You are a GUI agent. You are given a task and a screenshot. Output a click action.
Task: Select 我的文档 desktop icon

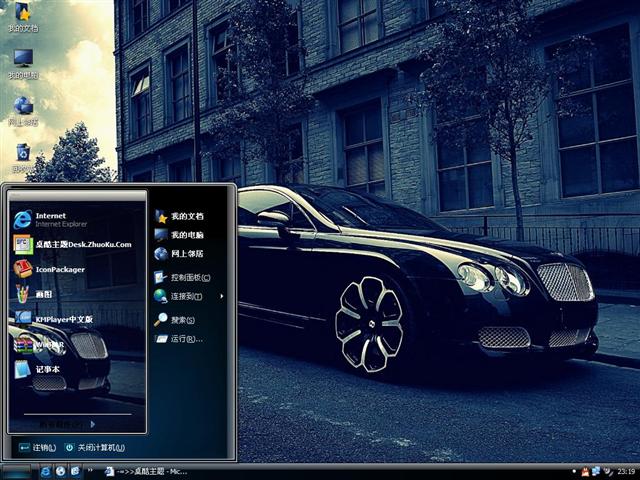(x=20, y=14)
